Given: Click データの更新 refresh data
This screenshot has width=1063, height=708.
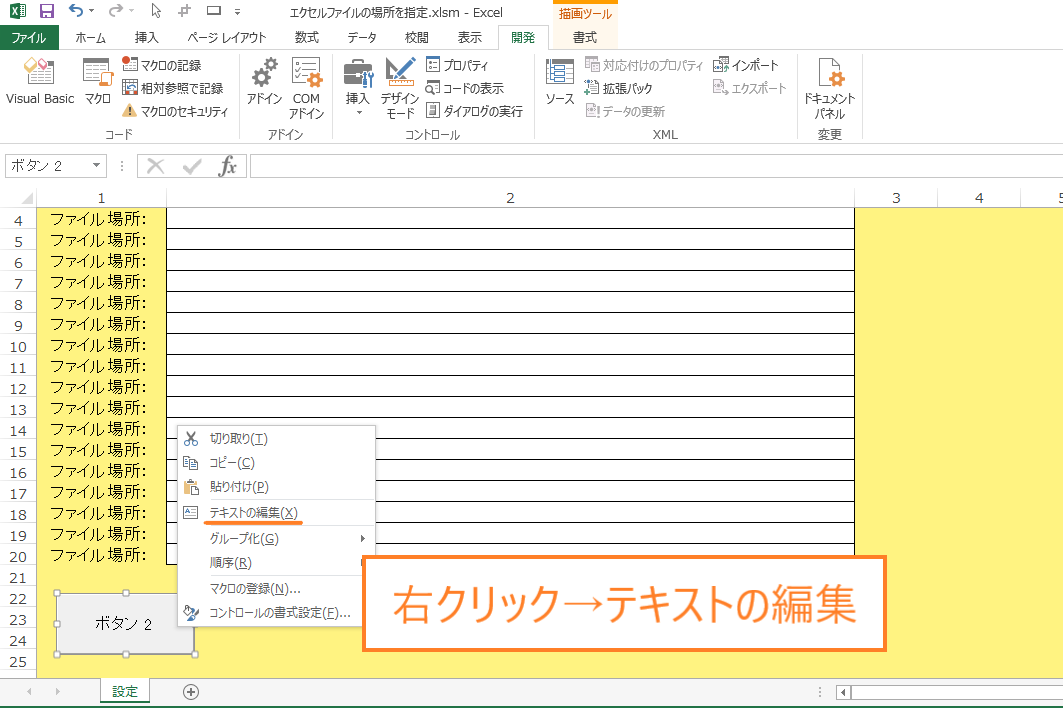Looking at the screenshot, I should [x=625, y=111].
